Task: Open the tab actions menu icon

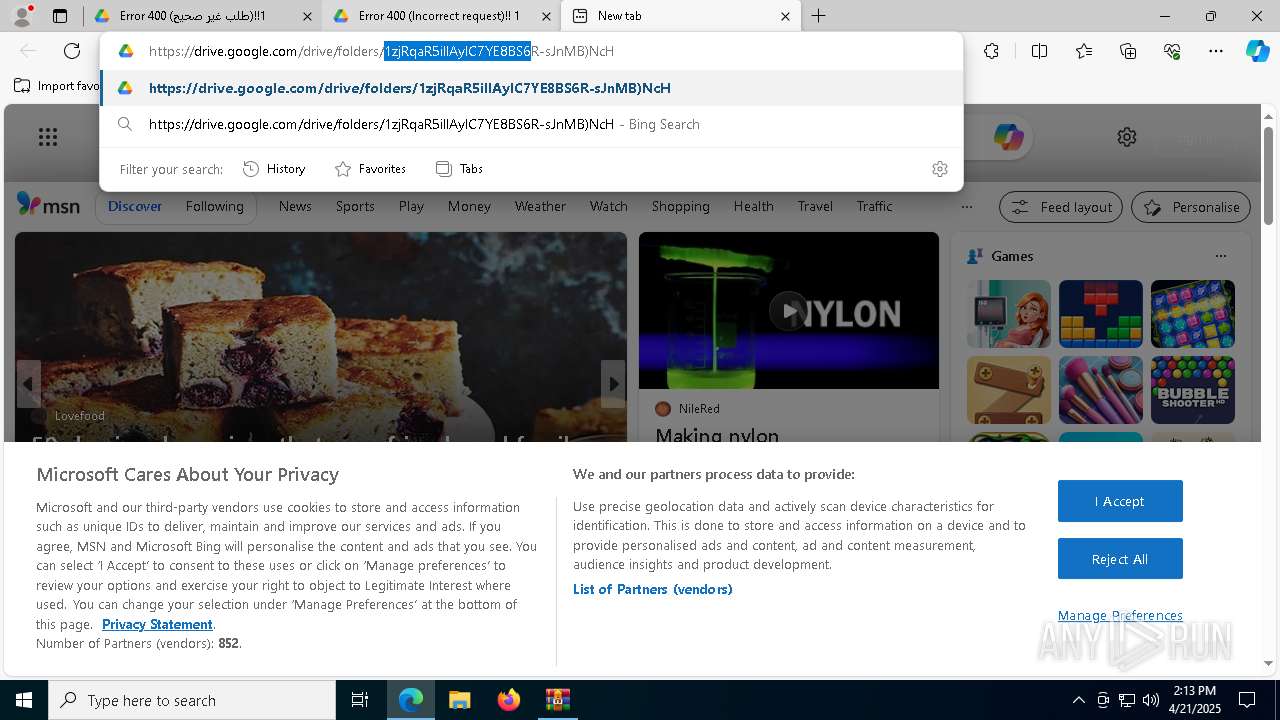Action: [x=60, y=16]
